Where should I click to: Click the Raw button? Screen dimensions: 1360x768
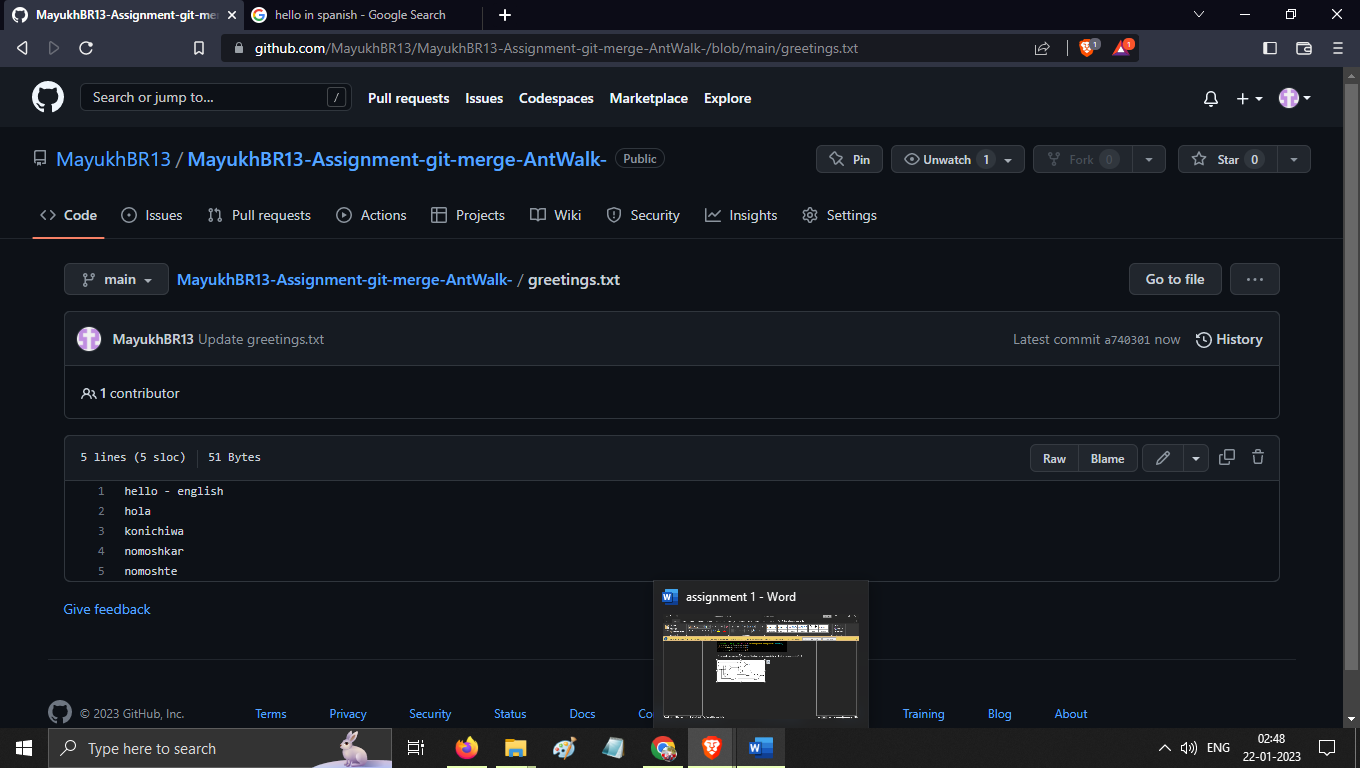click(1054, 457)
